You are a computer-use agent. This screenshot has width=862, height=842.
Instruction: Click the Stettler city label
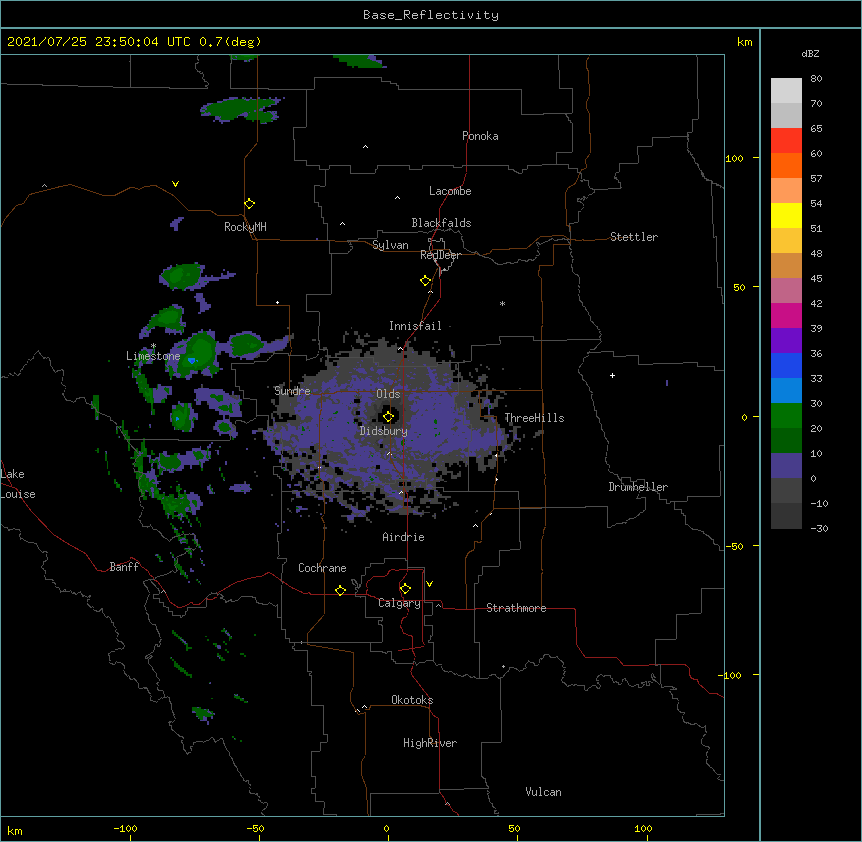(634, 237)
